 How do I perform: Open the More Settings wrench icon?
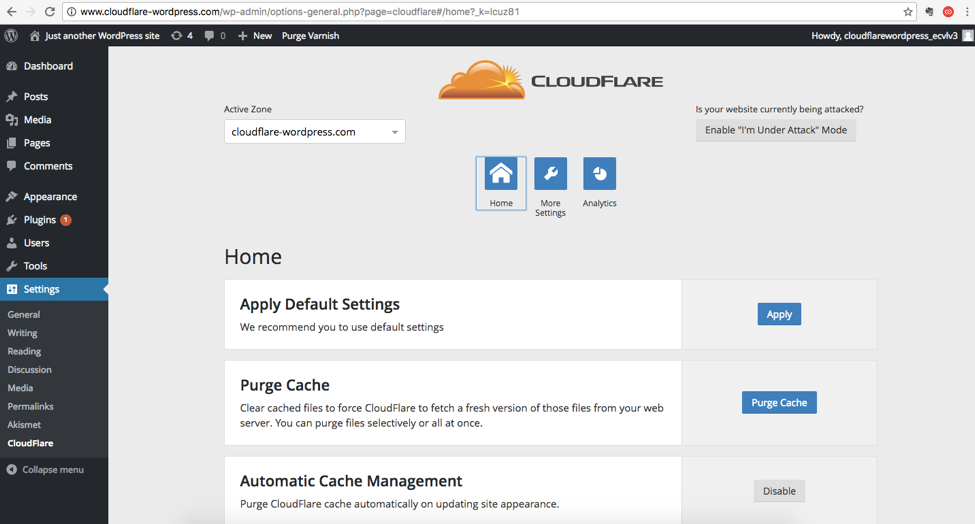pos(550,175)
